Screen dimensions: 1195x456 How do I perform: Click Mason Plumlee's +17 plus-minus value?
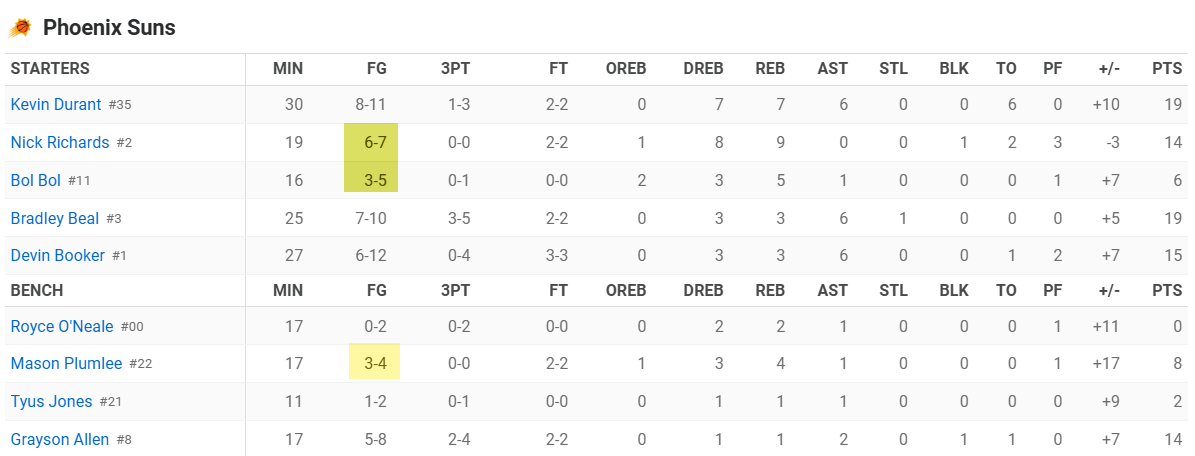pos(1105,364)
